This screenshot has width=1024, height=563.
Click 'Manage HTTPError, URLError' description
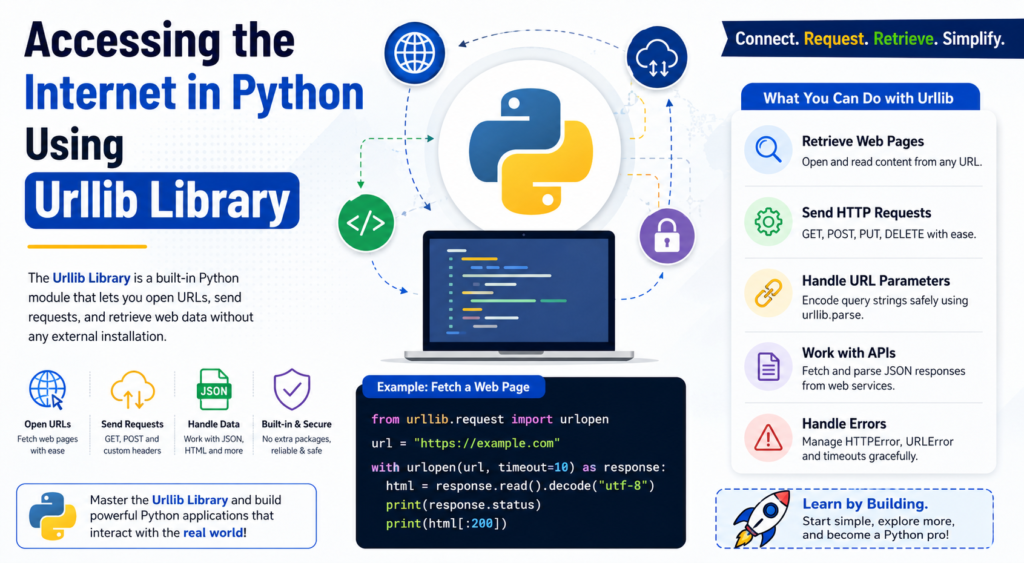pos(878,449)
